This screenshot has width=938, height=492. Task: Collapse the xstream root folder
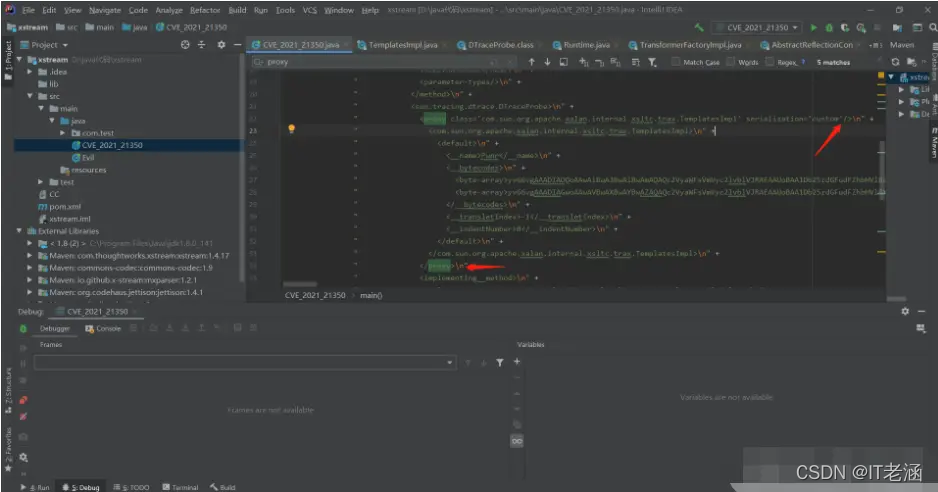pos(19,60)
